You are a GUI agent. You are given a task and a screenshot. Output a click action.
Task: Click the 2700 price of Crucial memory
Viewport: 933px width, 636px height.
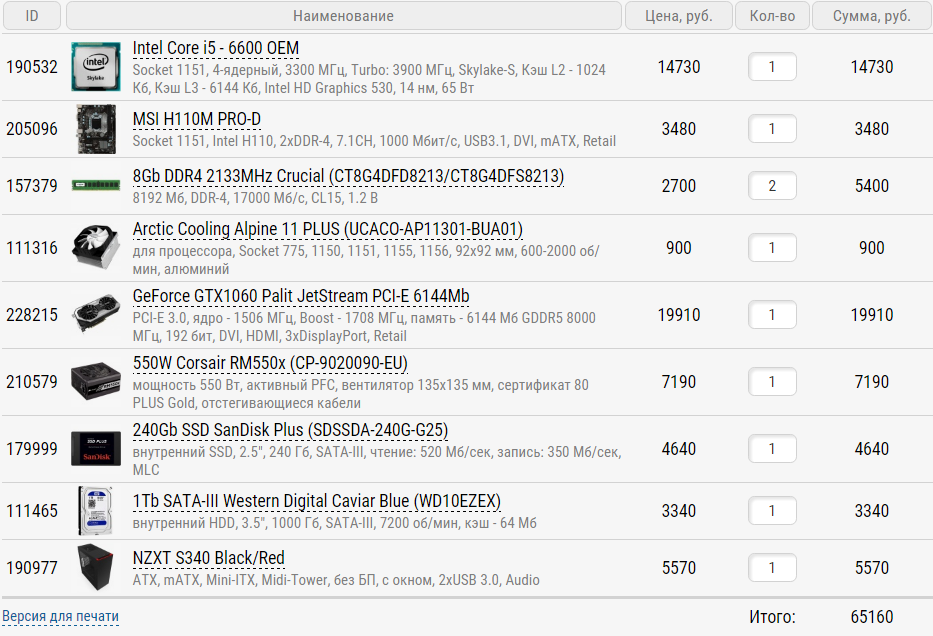[678, 186]
